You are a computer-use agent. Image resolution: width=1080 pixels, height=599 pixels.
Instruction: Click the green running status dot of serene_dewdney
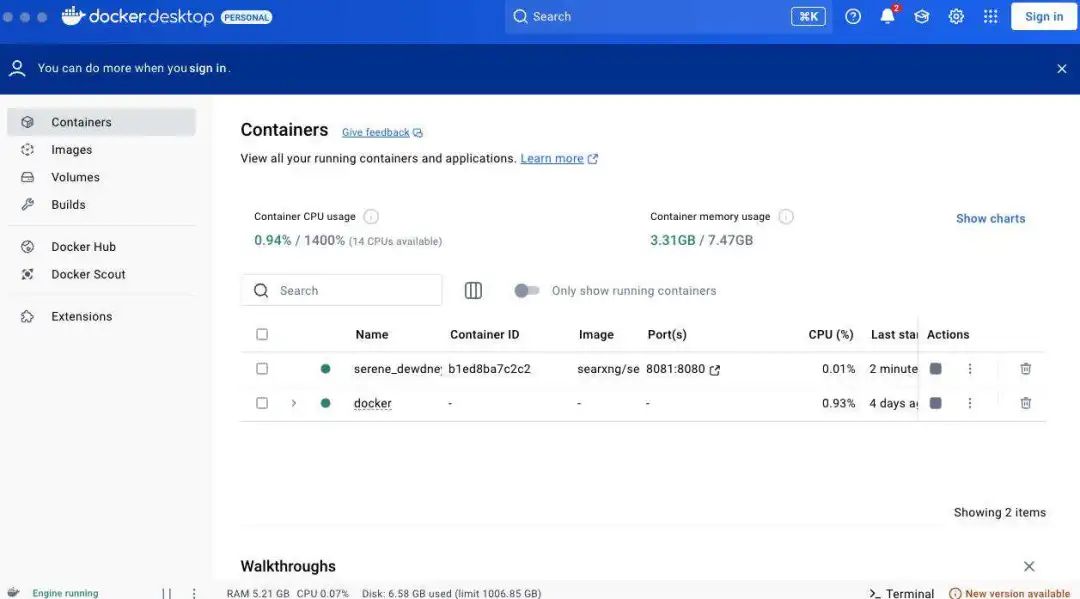tap(325, 369)
